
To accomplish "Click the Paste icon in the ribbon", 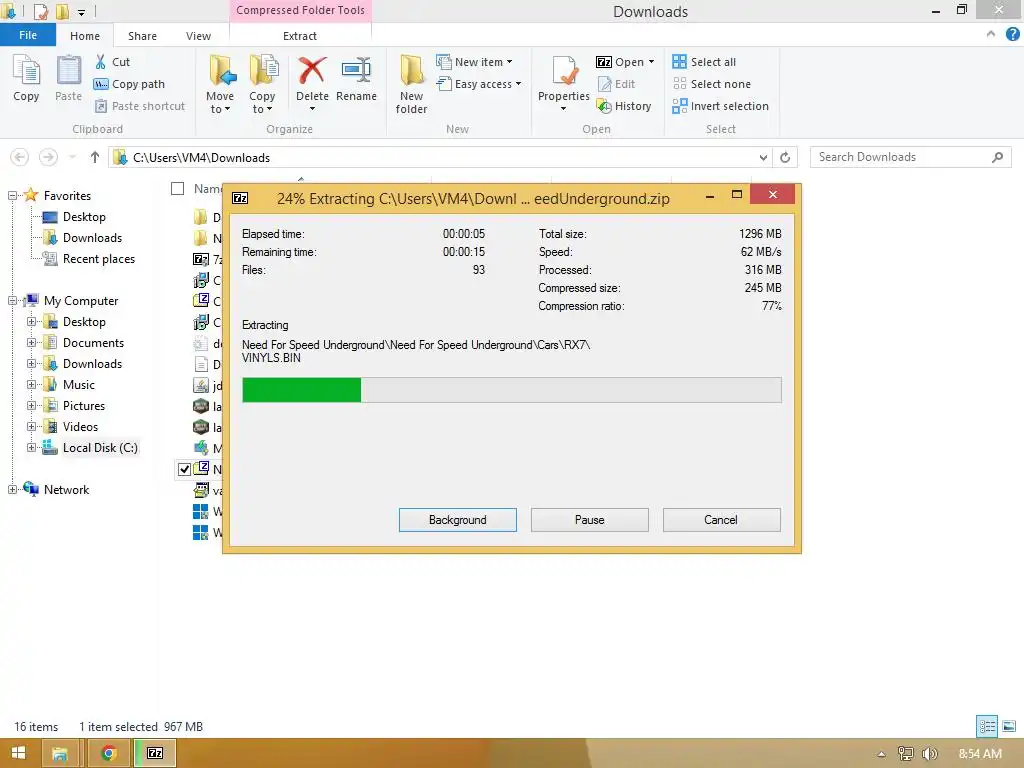I will (68, 78).
